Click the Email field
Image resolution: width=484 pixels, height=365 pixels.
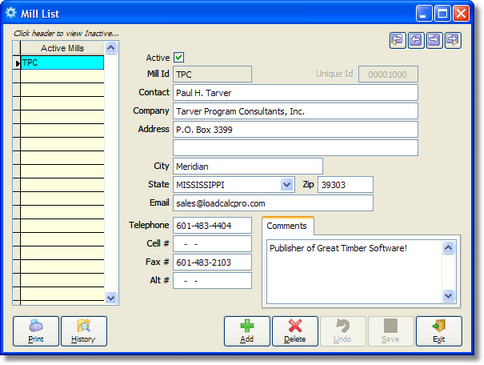pos(273,203)
